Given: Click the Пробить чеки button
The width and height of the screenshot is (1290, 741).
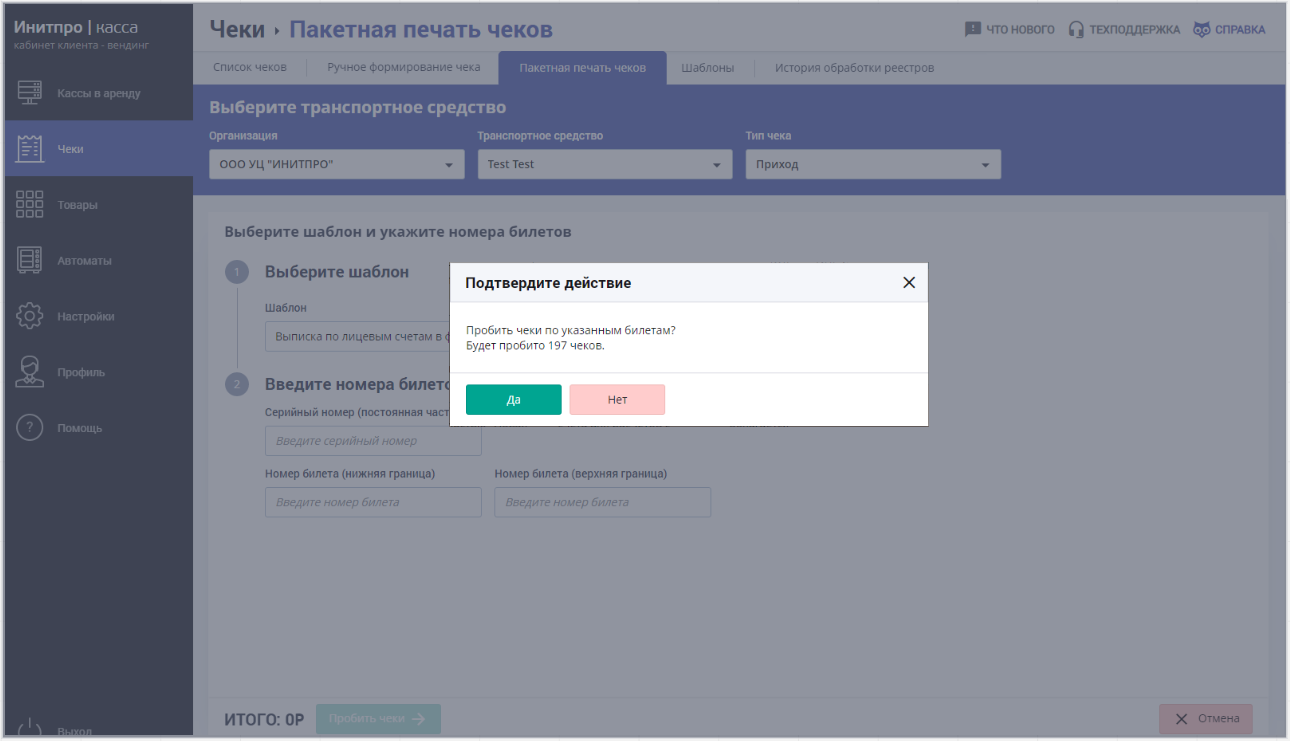Looking at the screenshot, I should tap(378, 718).
